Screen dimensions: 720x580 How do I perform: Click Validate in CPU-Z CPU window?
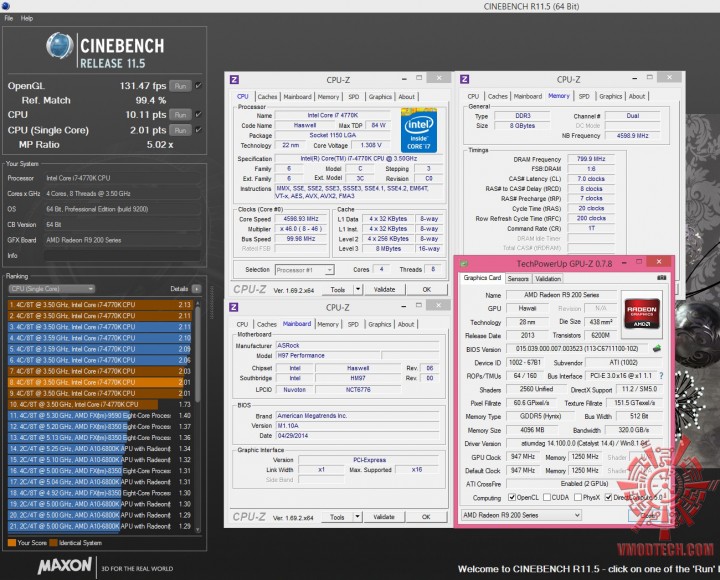[x=384, y=289]
